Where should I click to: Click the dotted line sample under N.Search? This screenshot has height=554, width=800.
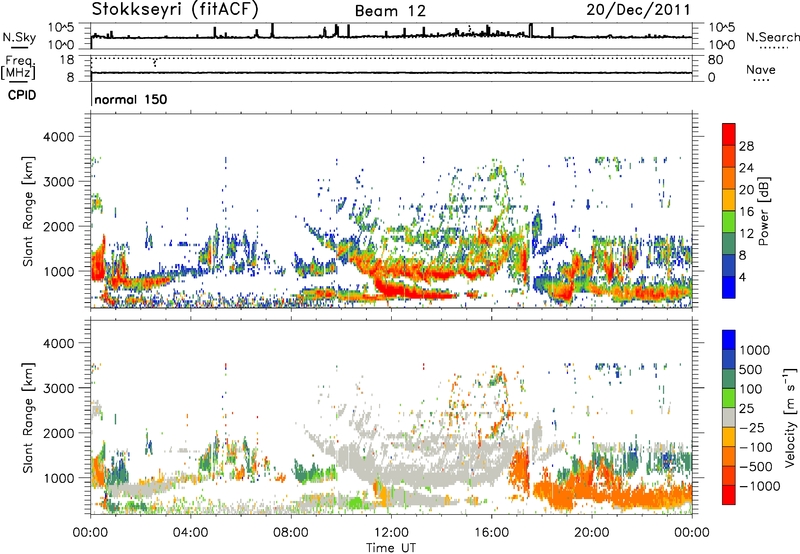point(774,48)
